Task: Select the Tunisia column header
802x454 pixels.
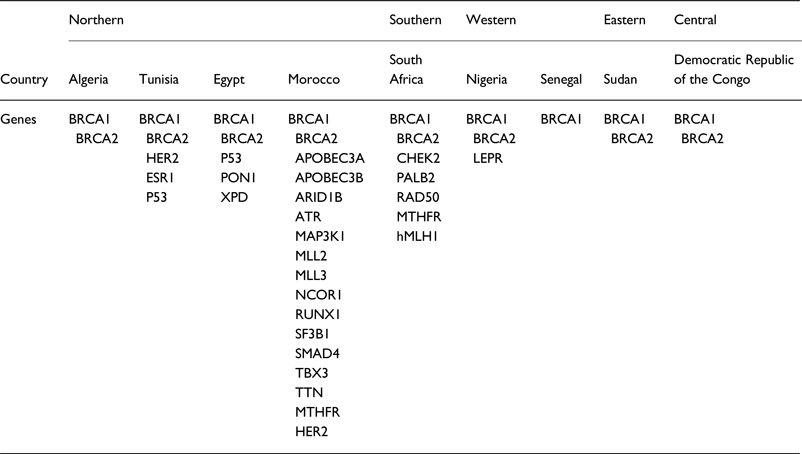Action: click(160, 79)
